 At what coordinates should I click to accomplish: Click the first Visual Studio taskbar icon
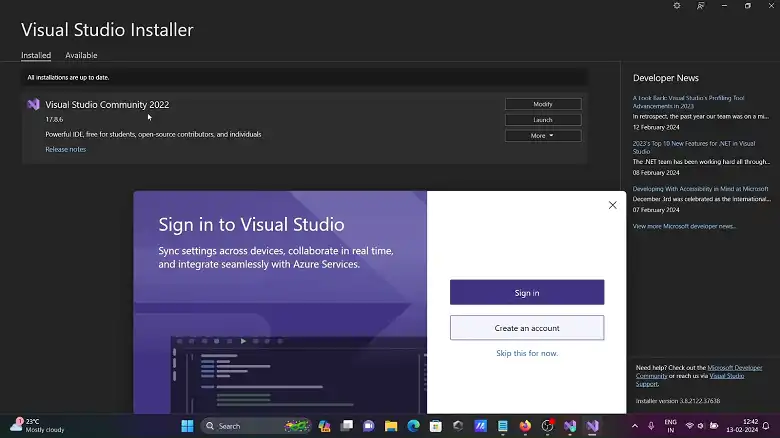pyautogui.click(x=570, y=426)
